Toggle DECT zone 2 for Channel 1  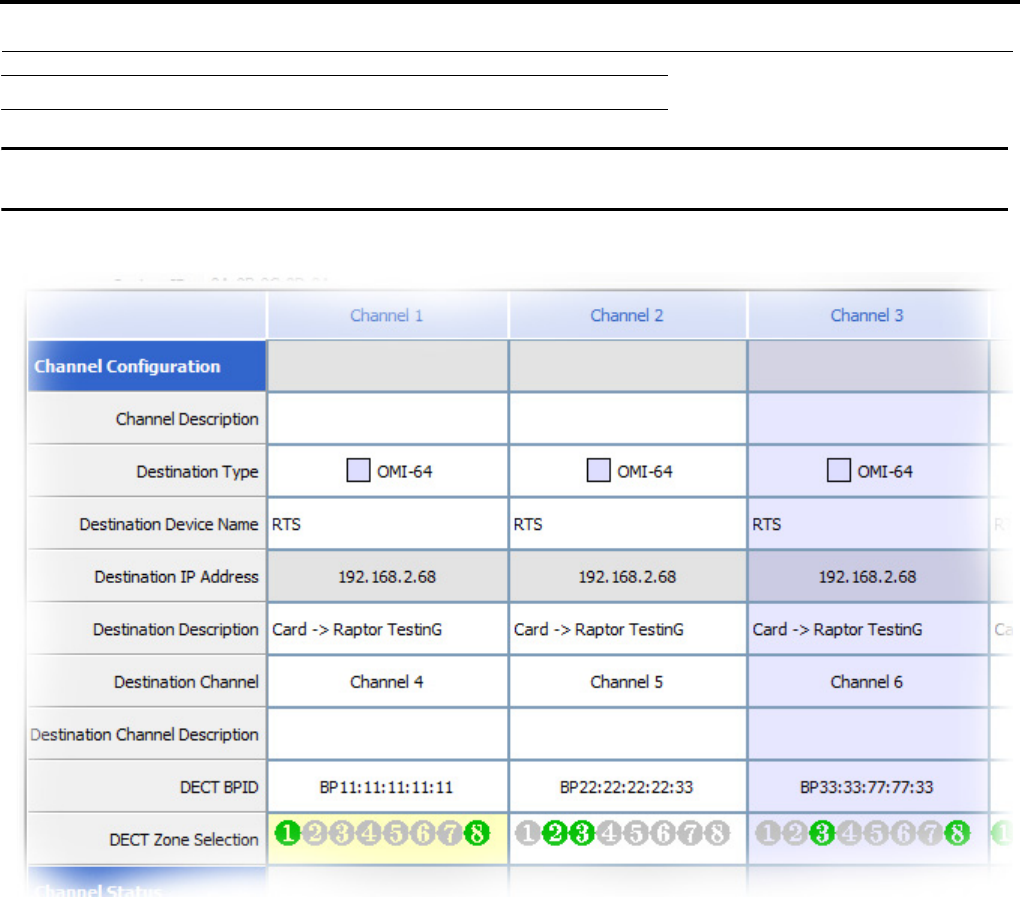coord(315,833)
